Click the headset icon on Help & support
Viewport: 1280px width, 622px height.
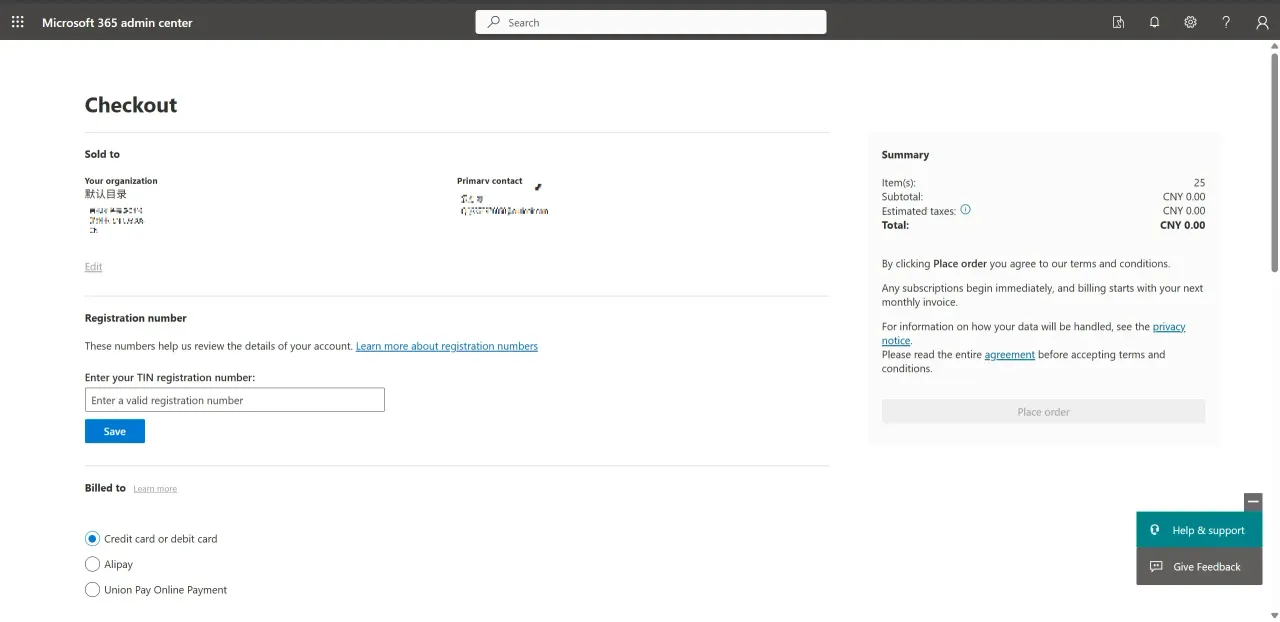point(1155,530)
